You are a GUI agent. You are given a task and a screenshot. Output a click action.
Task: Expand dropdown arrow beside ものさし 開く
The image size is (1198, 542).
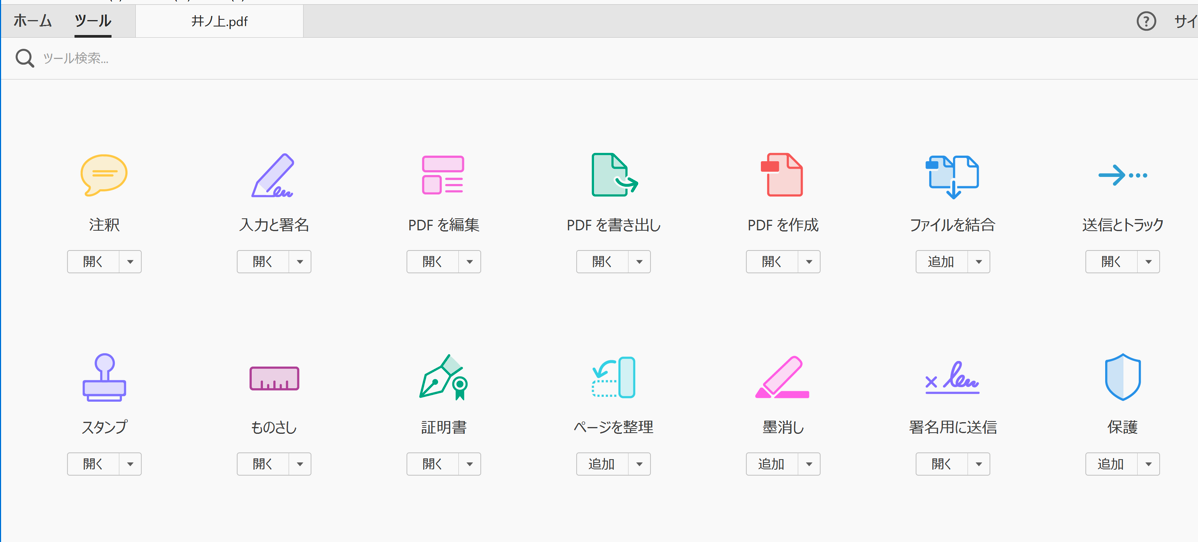[x=300, y=464]
